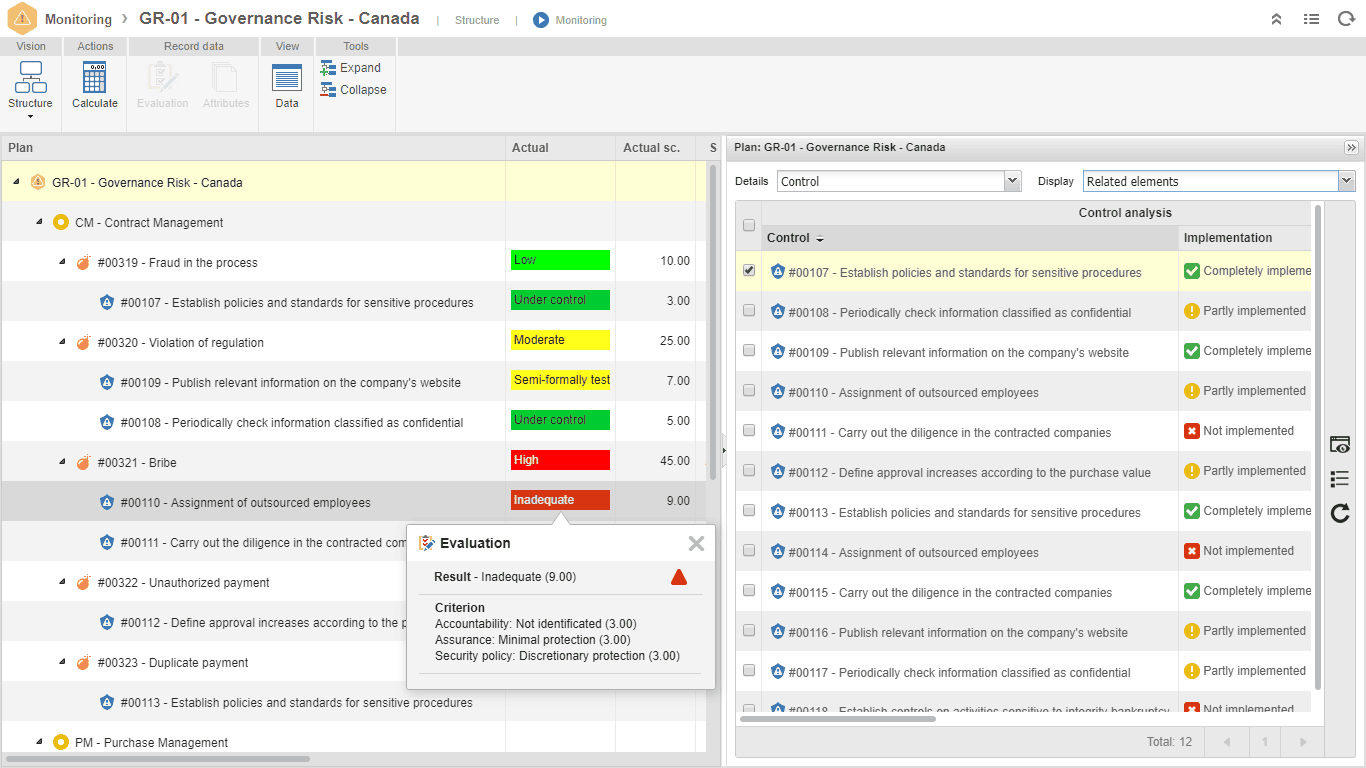
Task: Click the yellow Partly implemented icon of #00108
Action: tap(1192, 311)
